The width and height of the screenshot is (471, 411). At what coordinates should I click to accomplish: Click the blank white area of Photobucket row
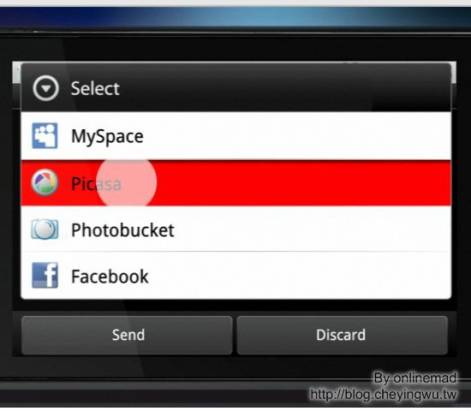point(312,229)
